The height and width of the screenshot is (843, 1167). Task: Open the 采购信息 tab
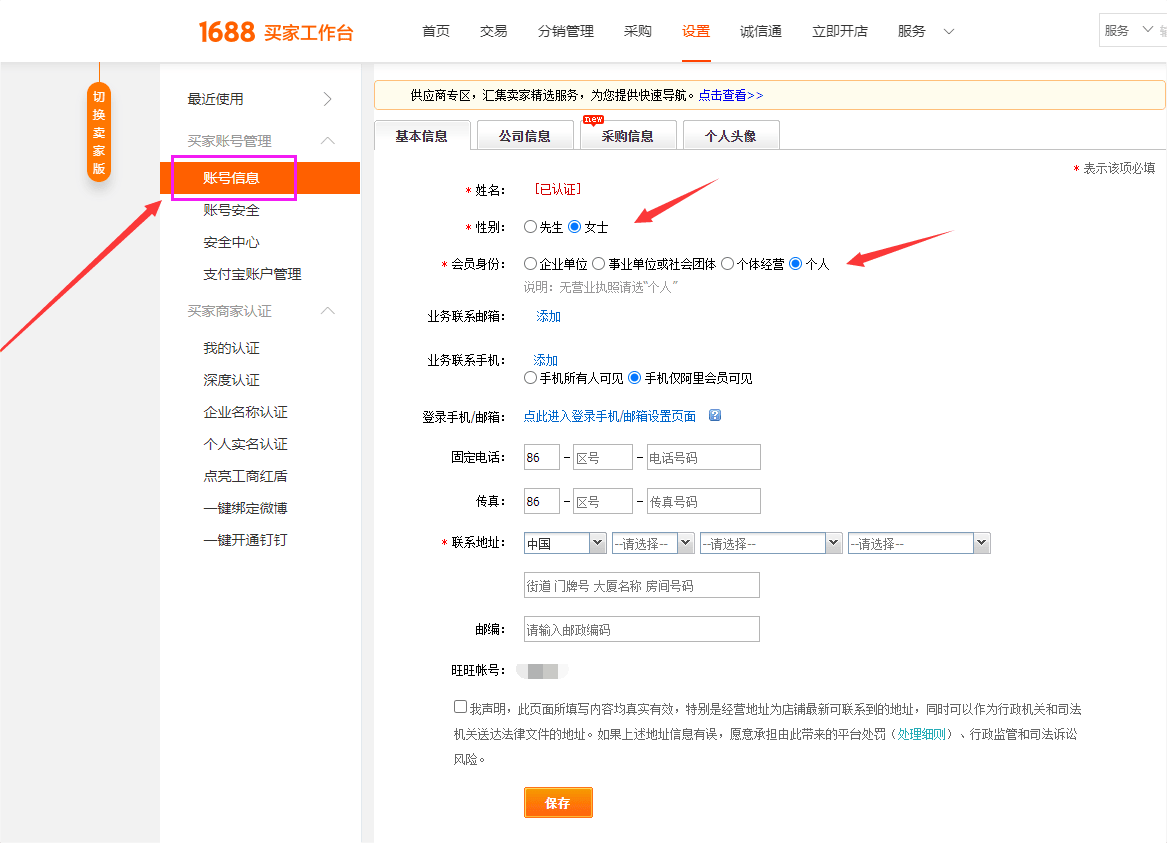627,135
